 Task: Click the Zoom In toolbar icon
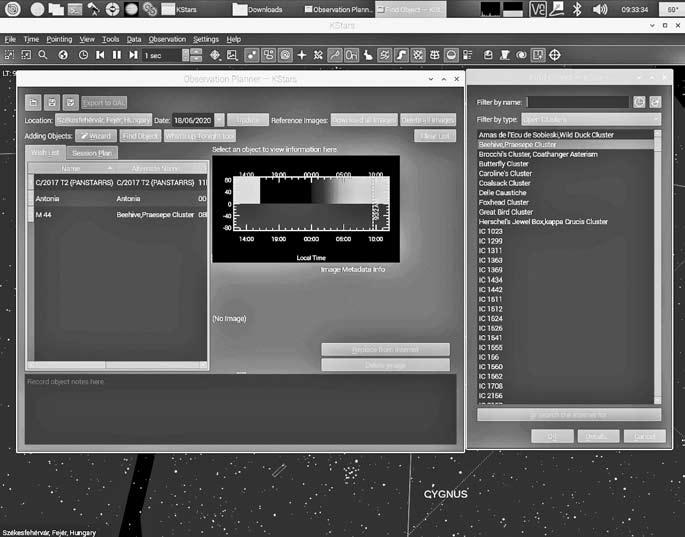click(9, 55)
